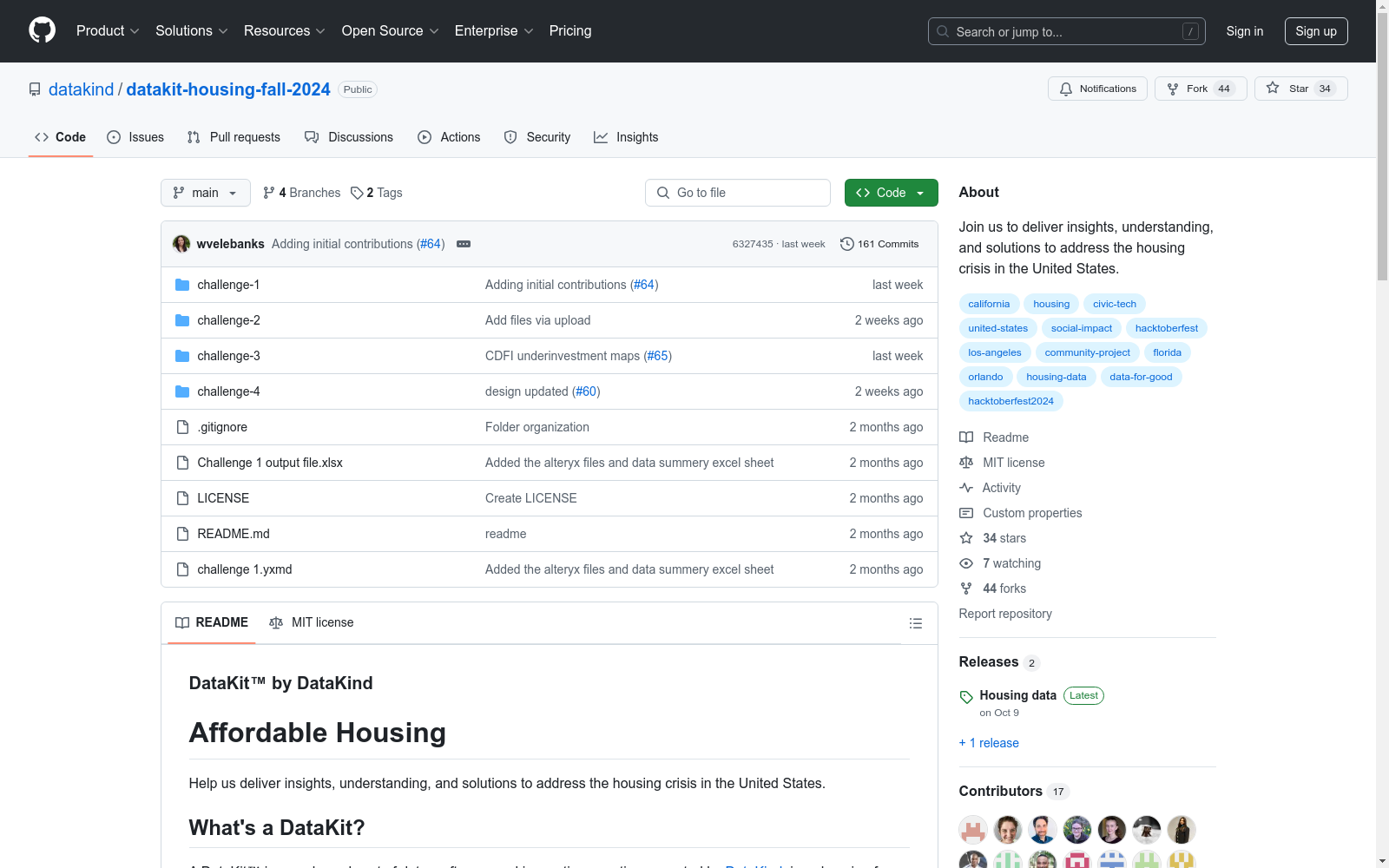
Task: Click the california topic tag
Action: pos(989,304)
